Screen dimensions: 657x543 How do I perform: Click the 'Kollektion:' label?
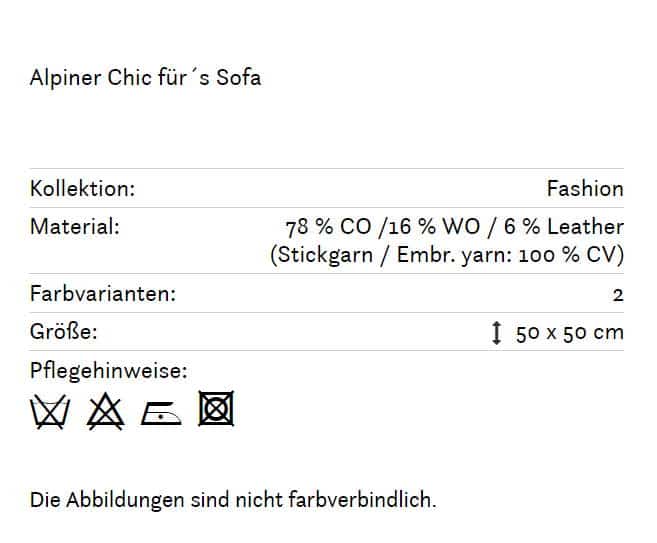(83, 189)
